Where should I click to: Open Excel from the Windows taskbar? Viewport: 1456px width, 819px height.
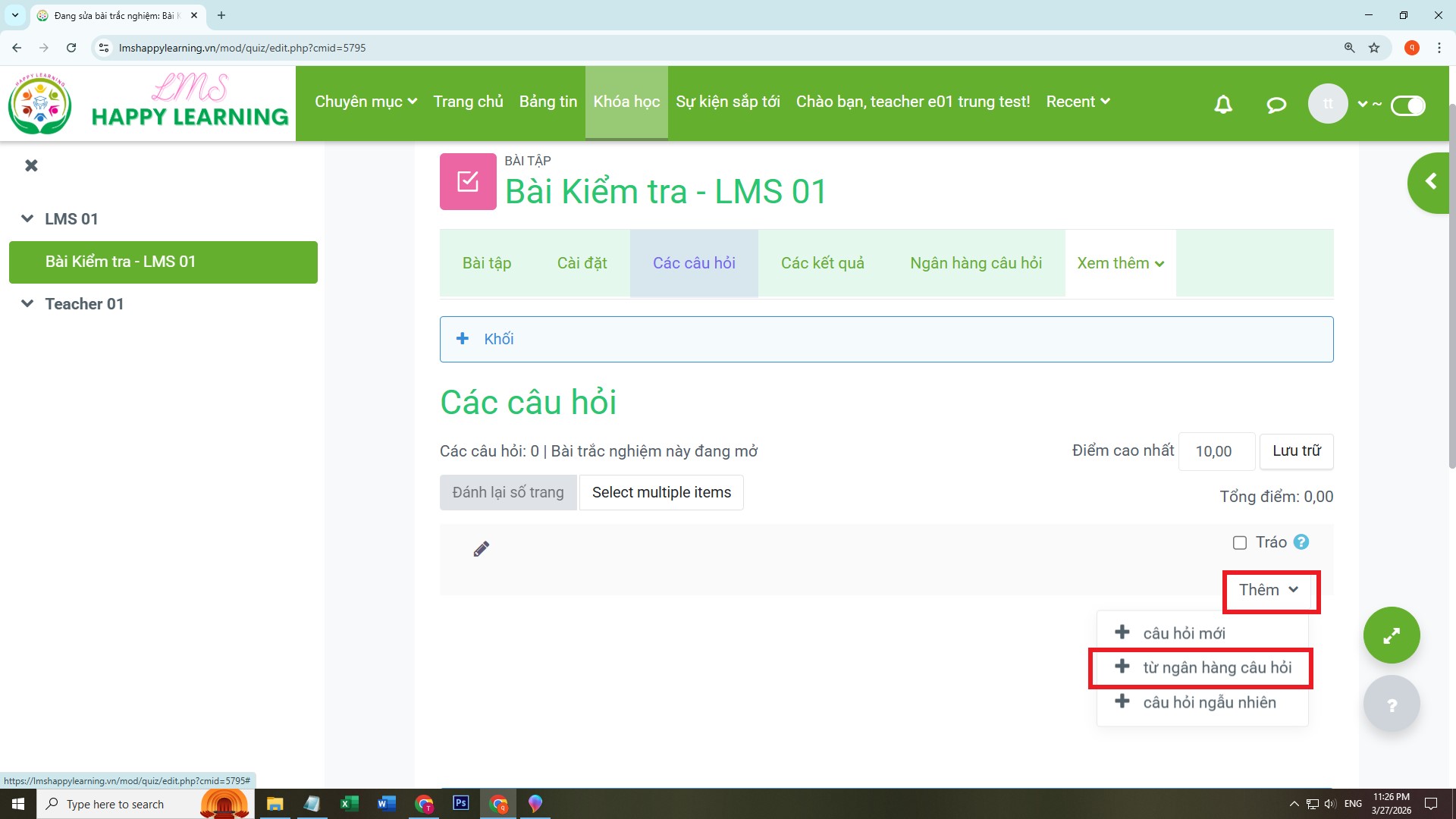point(348,804)
